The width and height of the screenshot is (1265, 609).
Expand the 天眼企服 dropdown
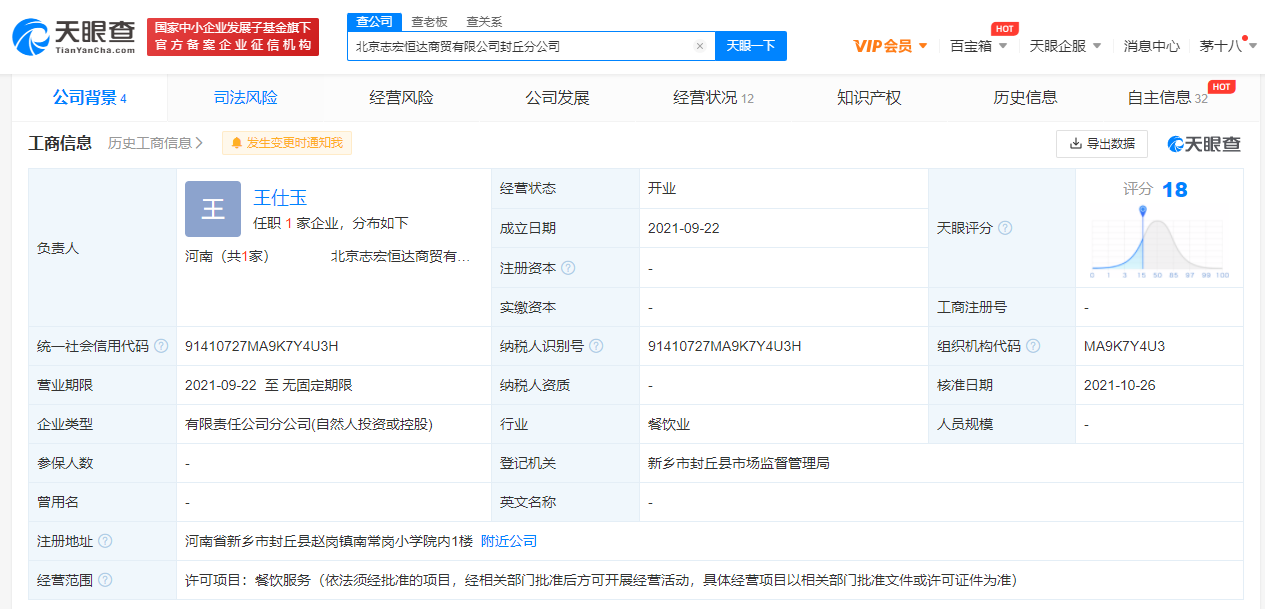[1065, 46]
